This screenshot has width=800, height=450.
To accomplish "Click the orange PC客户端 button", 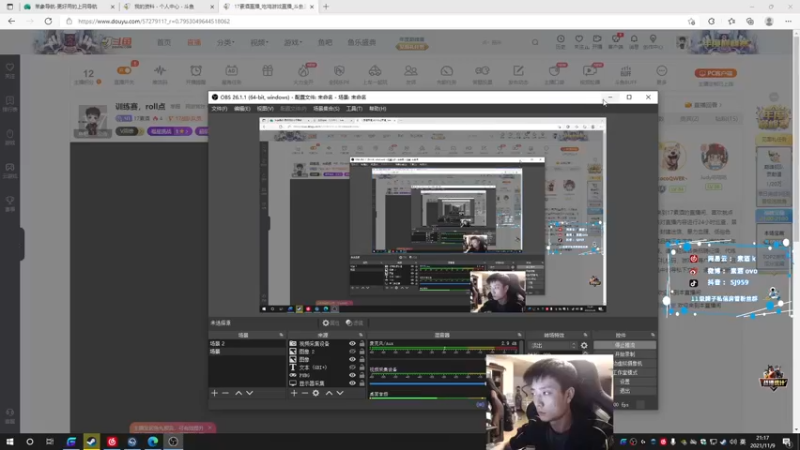I will (x=715, y=73).
